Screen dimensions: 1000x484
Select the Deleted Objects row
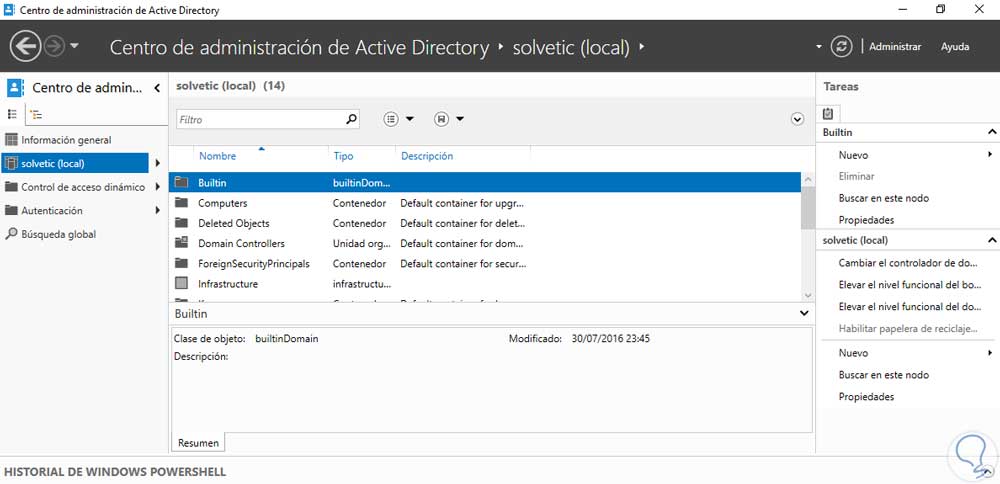pos(485,223)
